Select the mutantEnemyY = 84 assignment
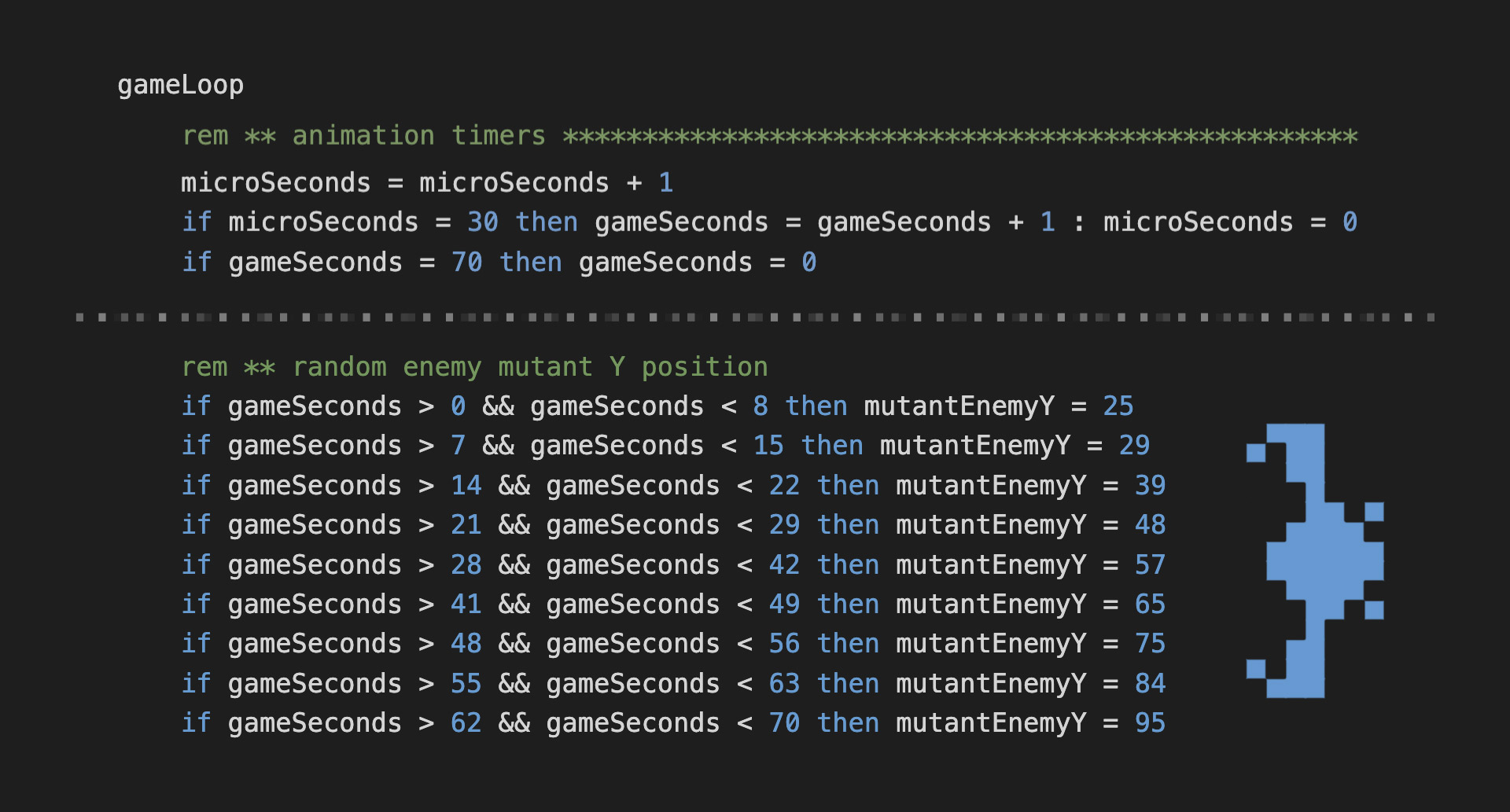Viewport: 1510px width, 812px height. click(x=1030, y=683)
